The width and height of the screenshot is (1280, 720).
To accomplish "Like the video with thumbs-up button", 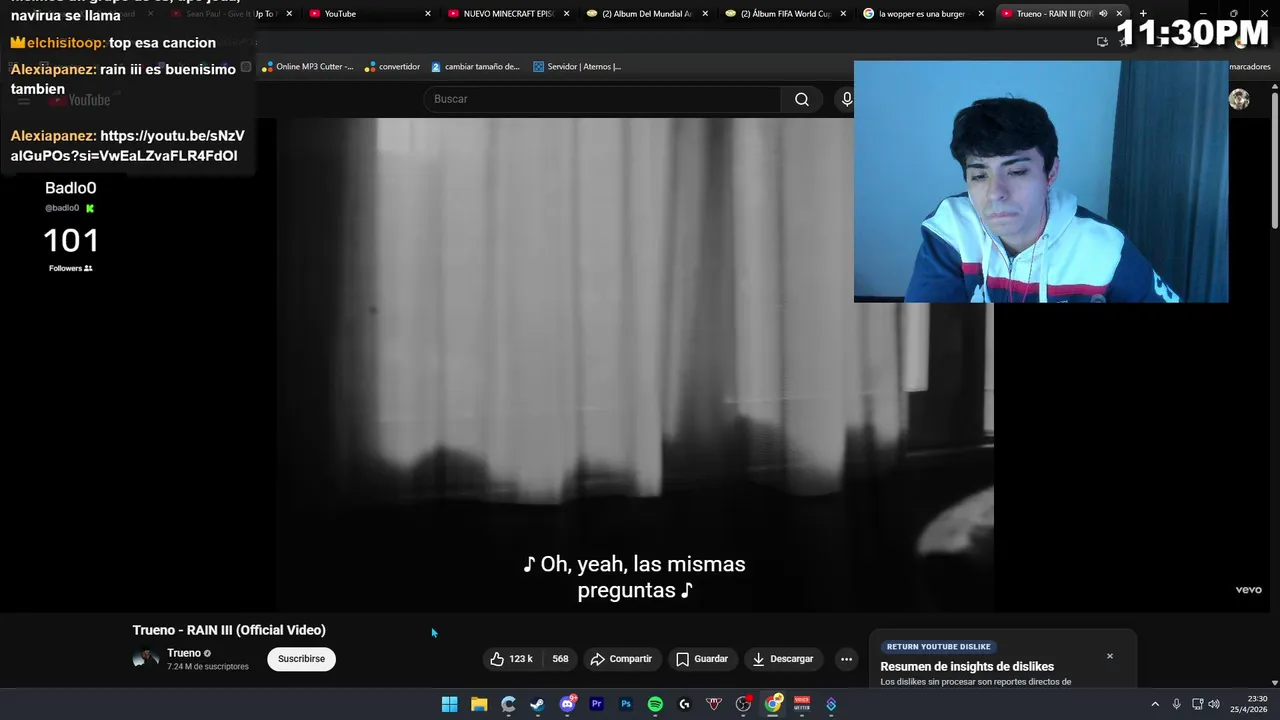I will point(511,659).
